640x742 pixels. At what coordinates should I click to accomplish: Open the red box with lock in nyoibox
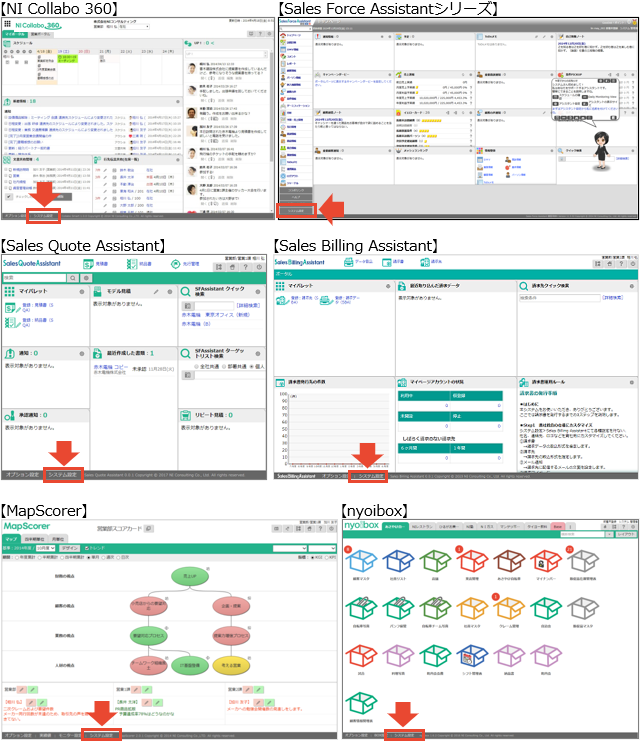pos(546,561)
